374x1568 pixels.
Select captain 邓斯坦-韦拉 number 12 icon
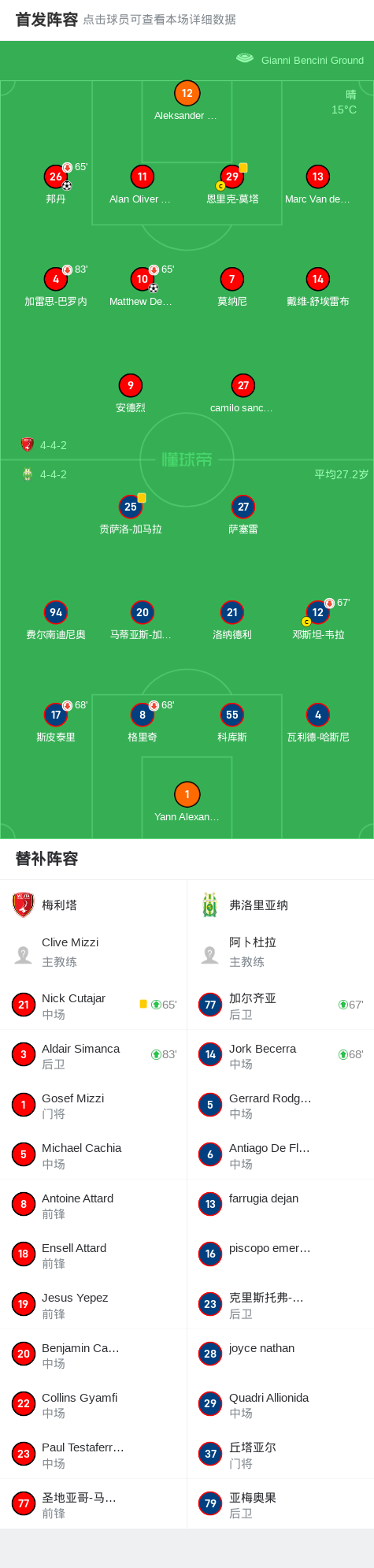[x=318, y=612]
